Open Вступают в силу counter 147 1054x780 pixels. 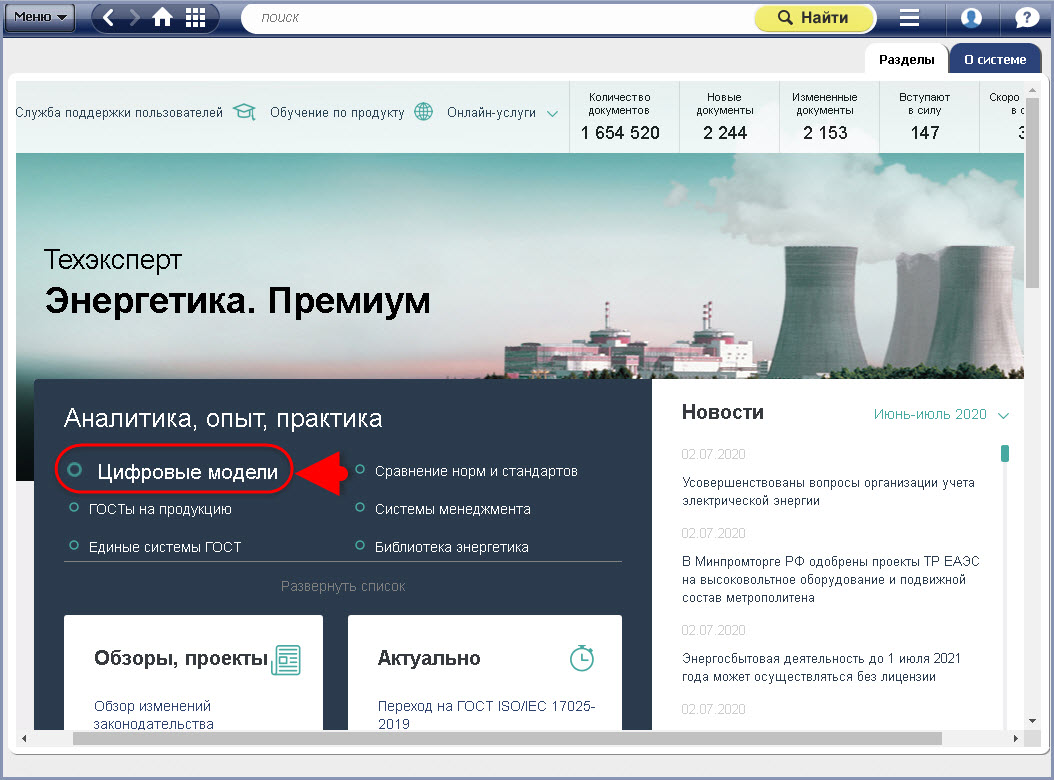pos(925,117)
